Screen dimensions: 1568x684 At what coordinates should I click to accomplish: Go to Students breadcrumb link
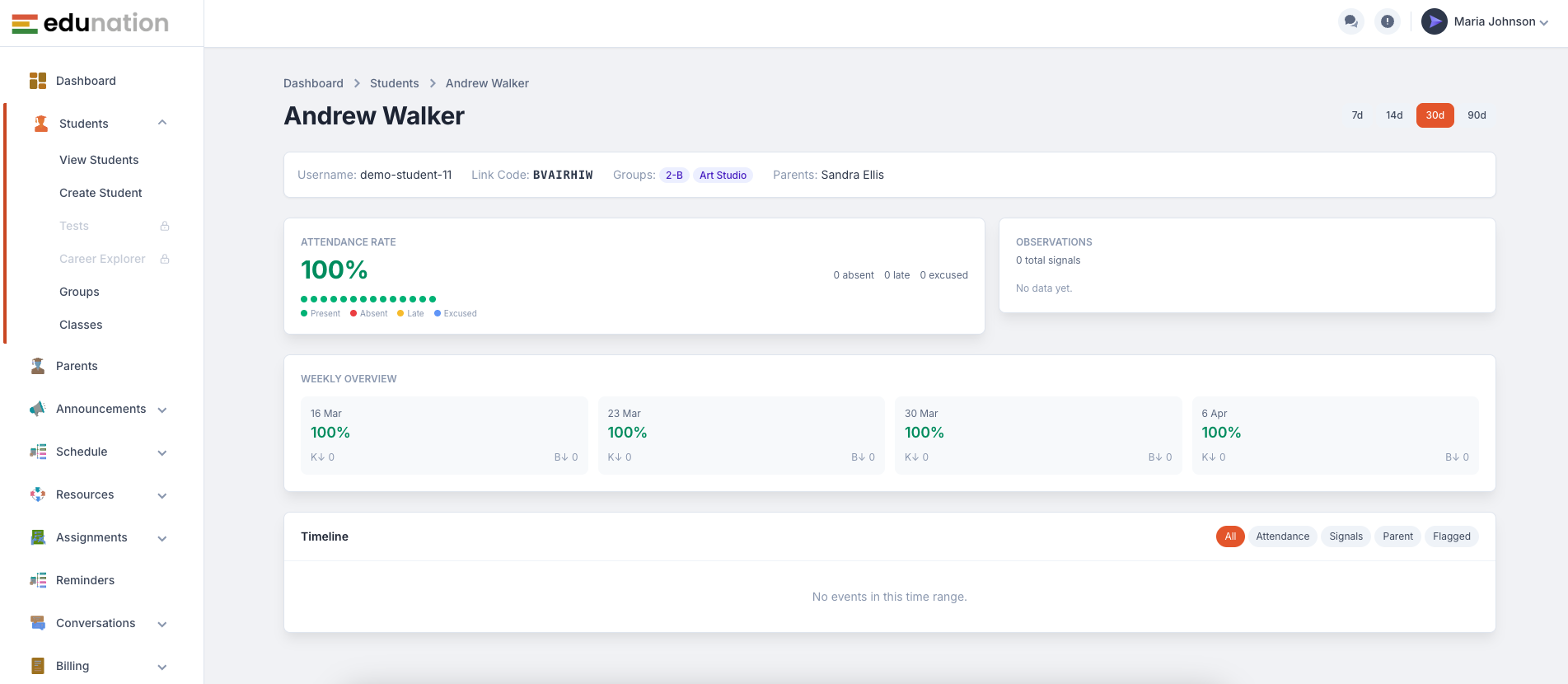coord(394,83)
